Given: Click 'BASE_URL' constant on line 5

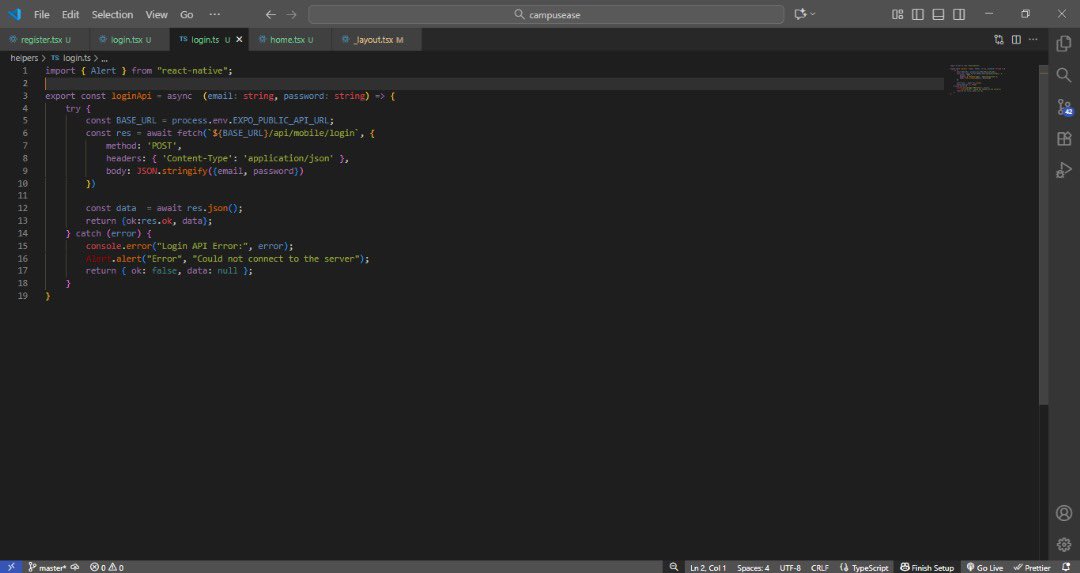Looking at the screenshot, I should pyautogui.click(x=136, y=121).
